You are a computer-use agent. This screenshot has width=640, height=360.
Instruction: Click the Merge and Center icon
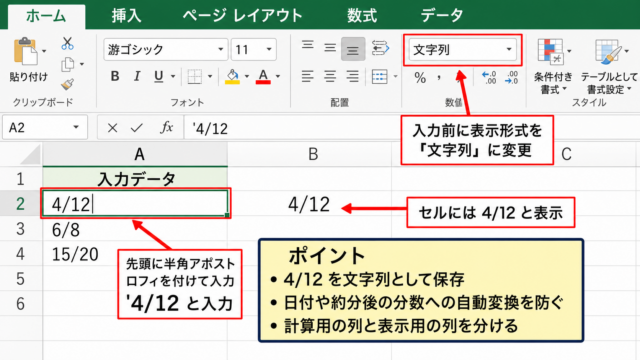(x=380, y=76)
